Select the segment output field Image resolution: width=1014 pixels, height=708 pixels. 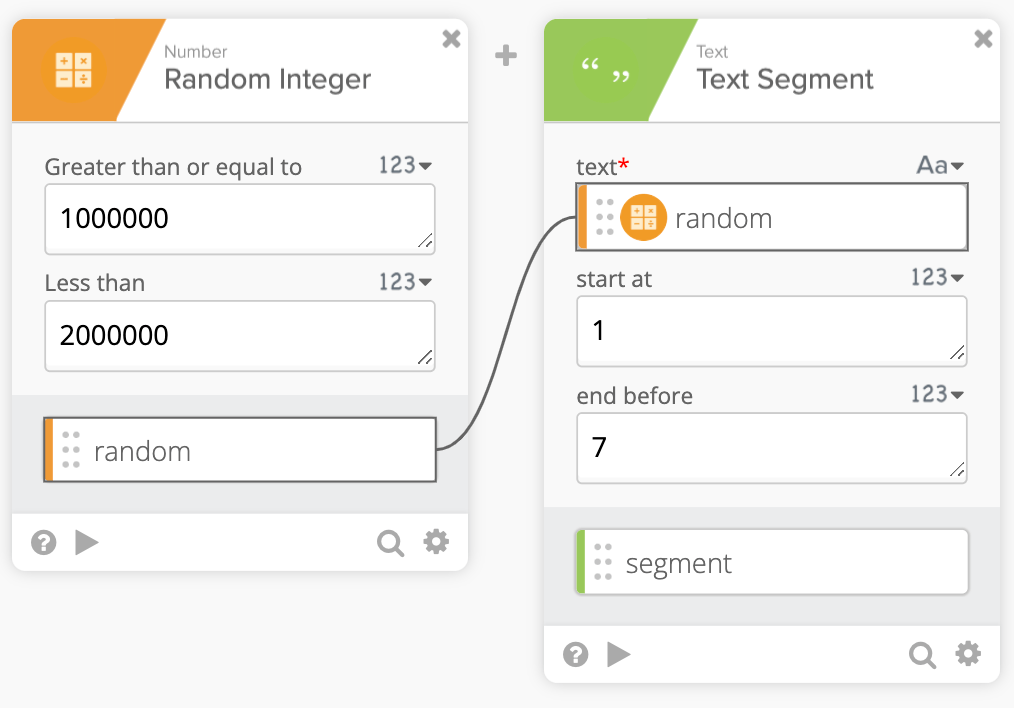[x=772, y=563]
